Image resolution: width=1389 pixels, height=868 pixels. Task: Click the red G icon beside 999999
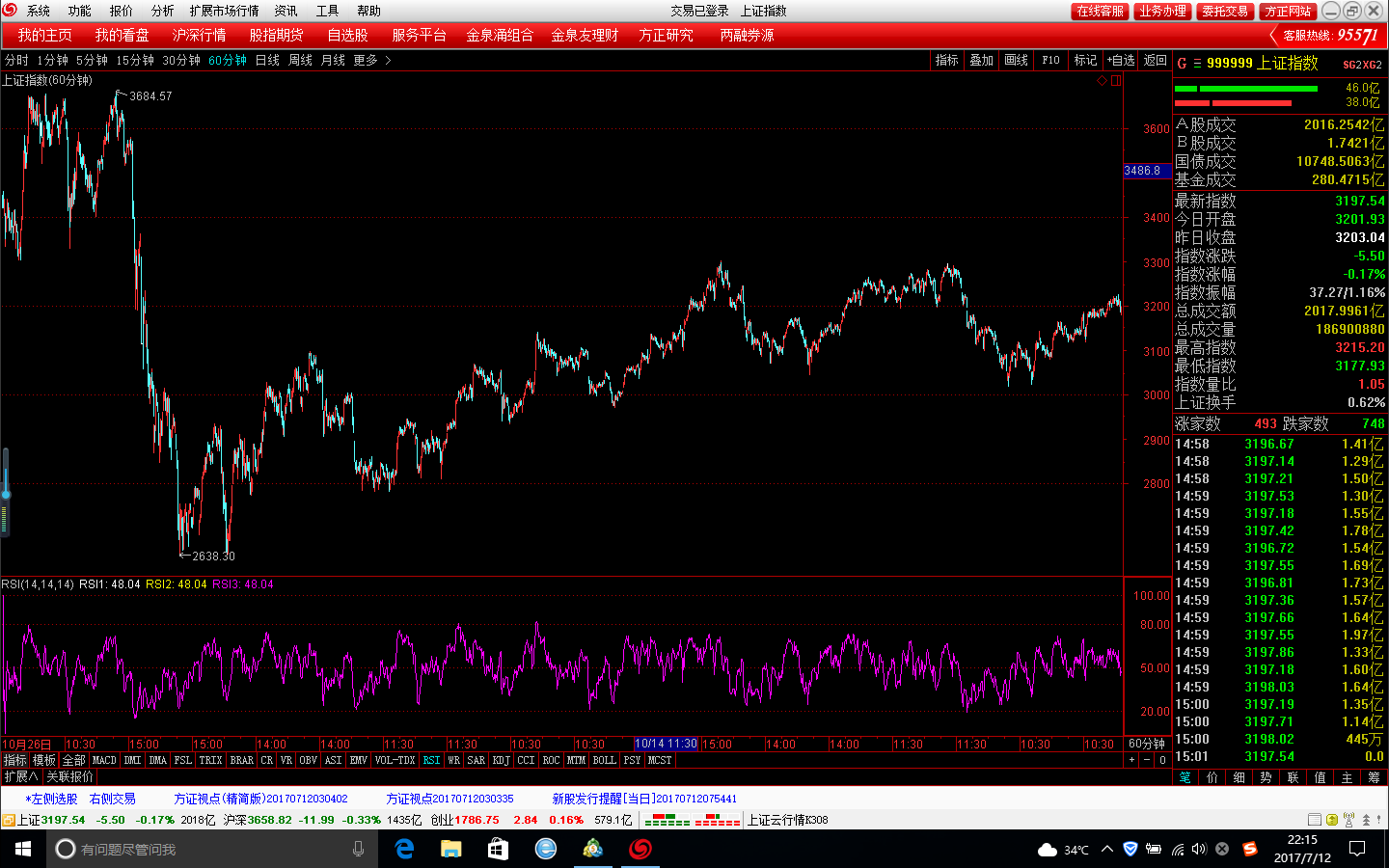click(x=1182, y=64)
